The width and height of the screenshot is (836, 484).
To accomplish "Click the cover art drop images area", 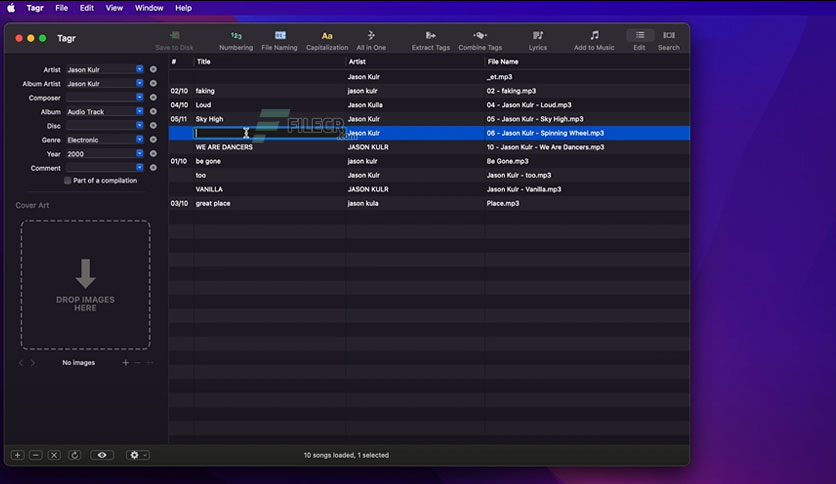I will click(85, 285).
